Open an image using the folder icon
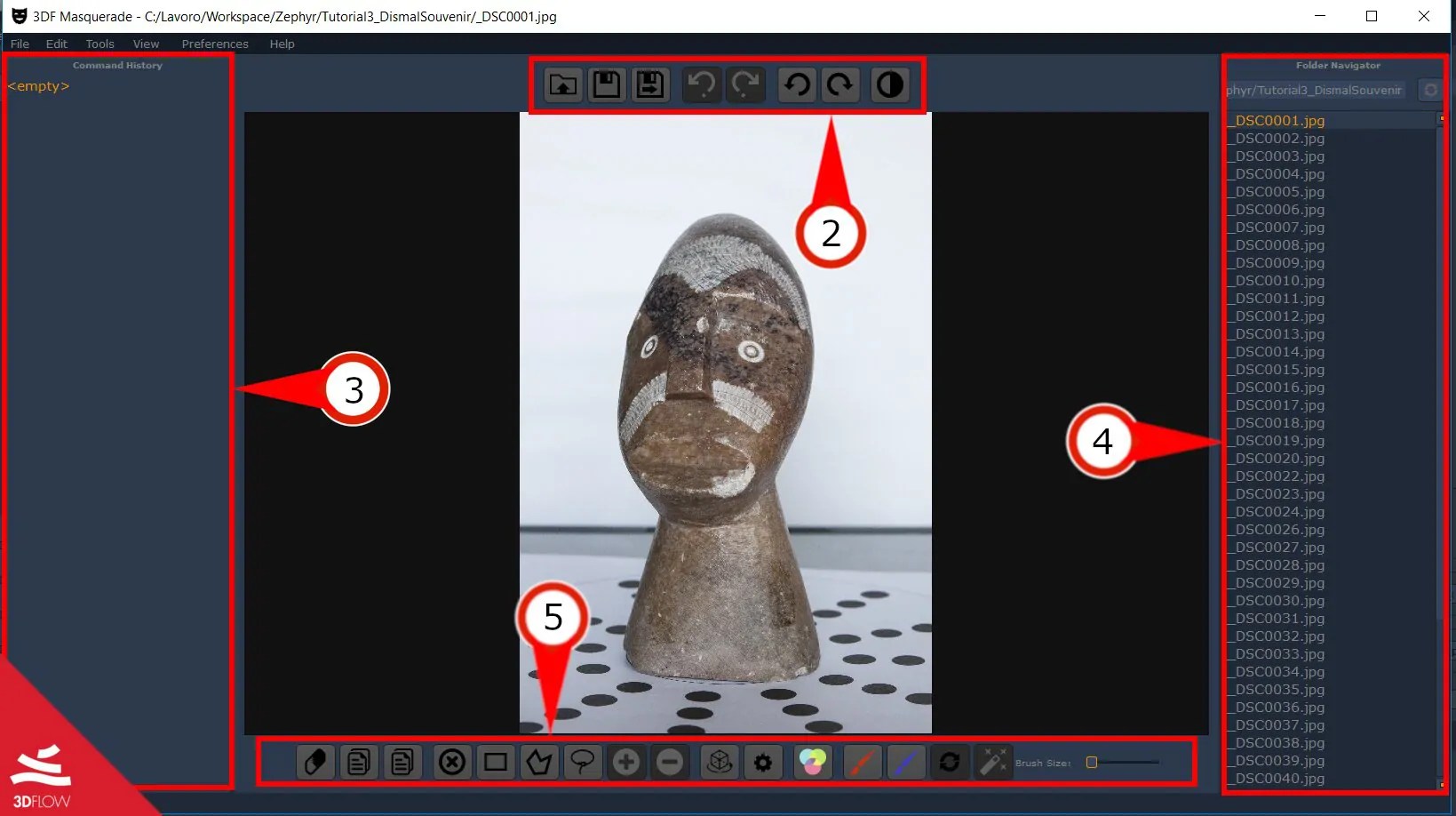Viewport: 1456px width, 816px height. point(562,84)
